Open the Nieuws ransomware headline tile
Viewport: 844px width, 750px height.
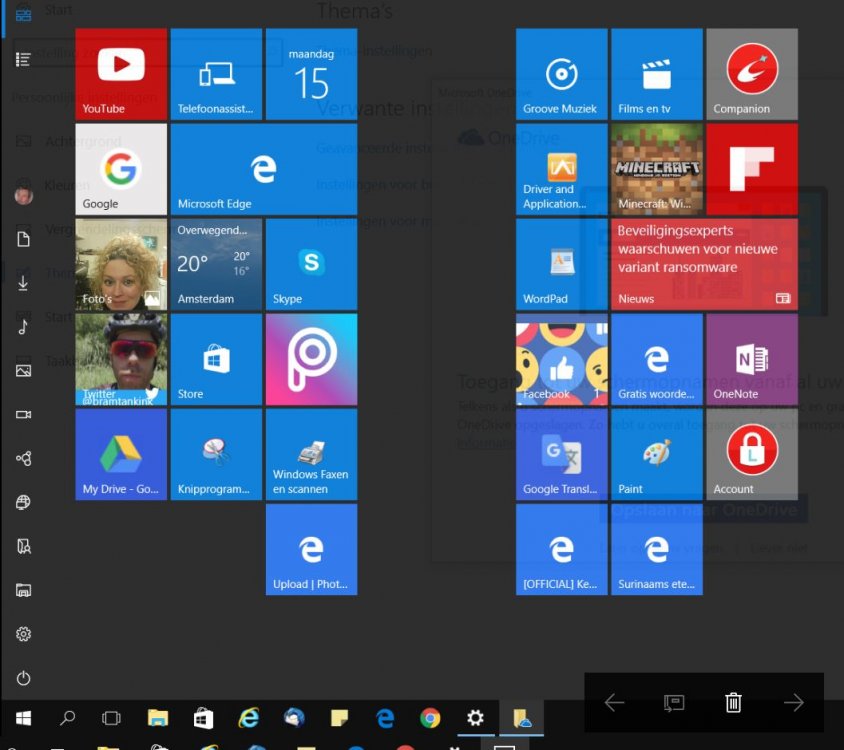click(x=704, y=264)
